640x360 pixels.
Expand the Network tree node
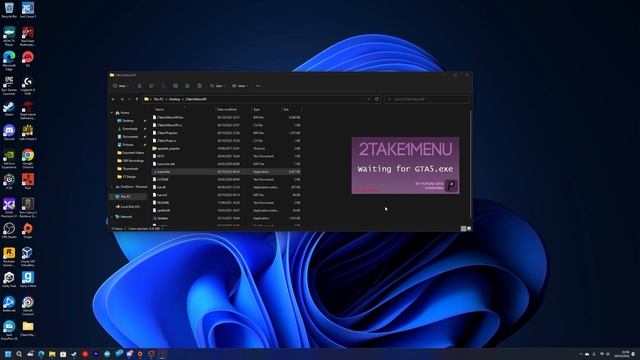pos(111,217)
